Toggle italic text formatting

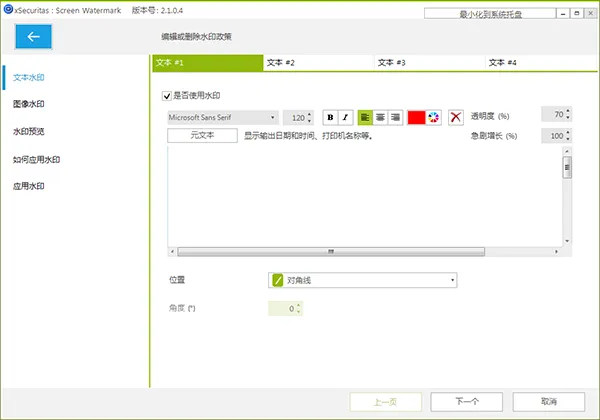346,117
